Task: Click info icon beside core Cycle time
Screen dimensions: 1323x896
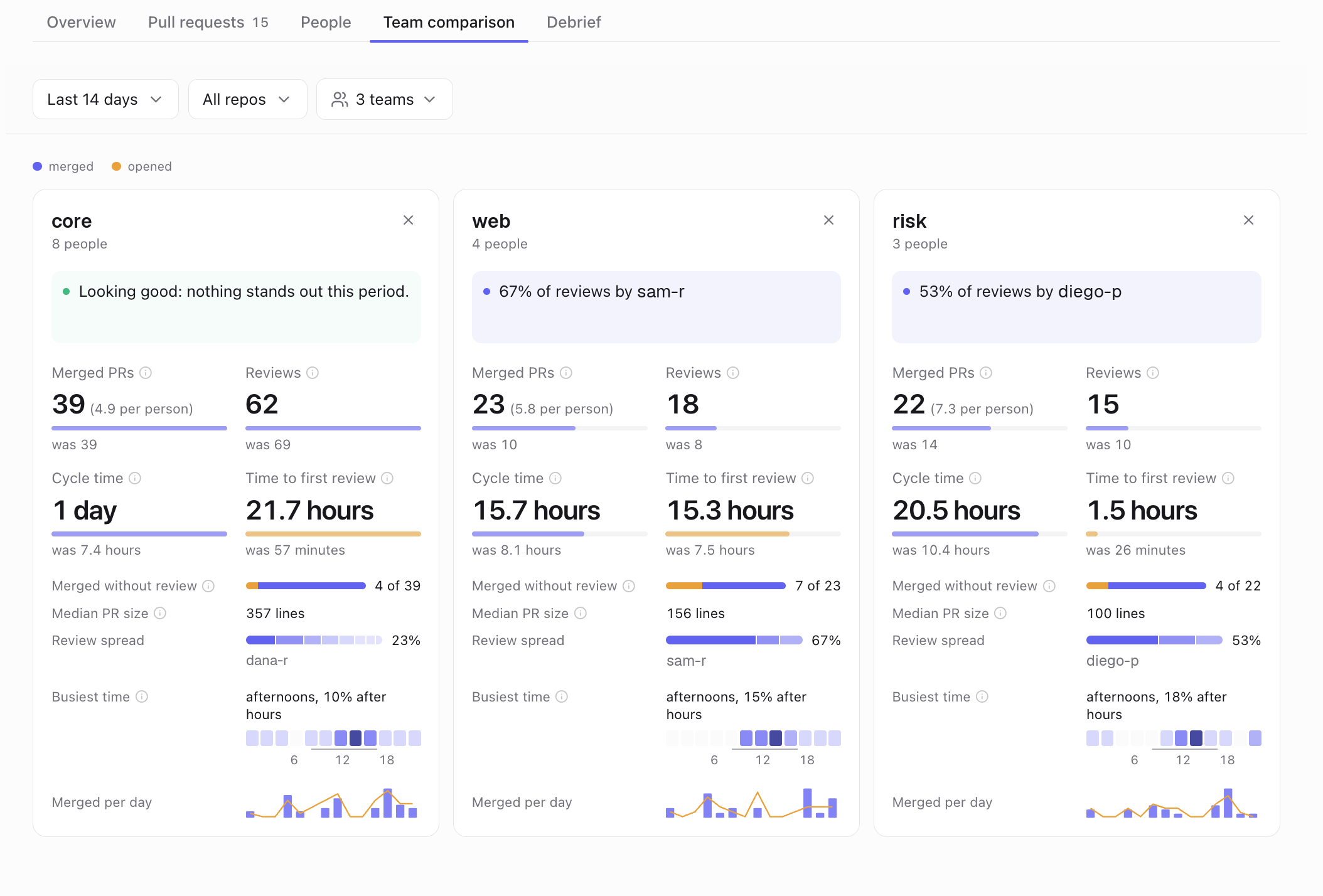Action: [135, 478]
